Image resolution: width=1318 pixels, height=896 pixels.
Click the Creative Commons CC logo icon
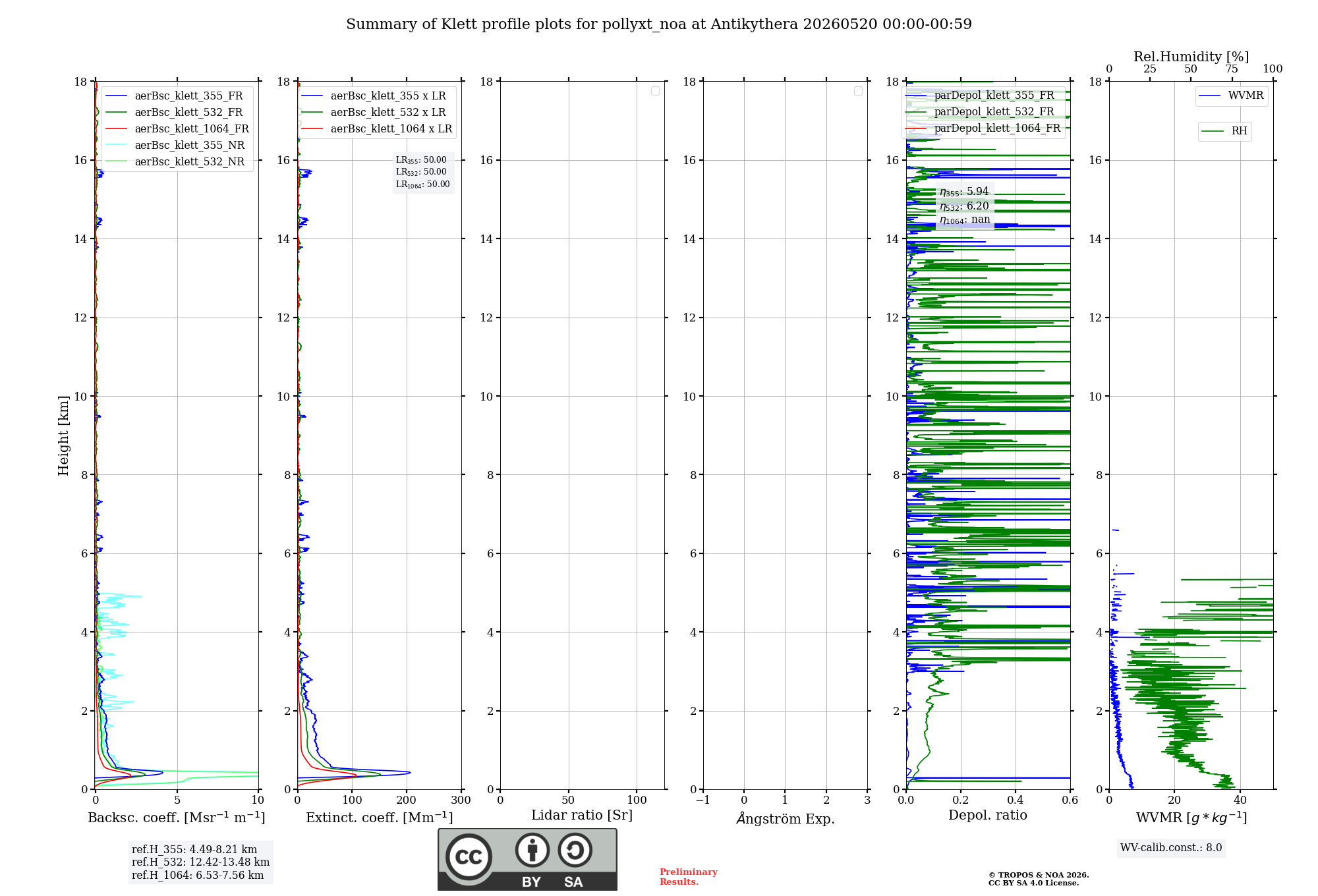click(469, 857)
